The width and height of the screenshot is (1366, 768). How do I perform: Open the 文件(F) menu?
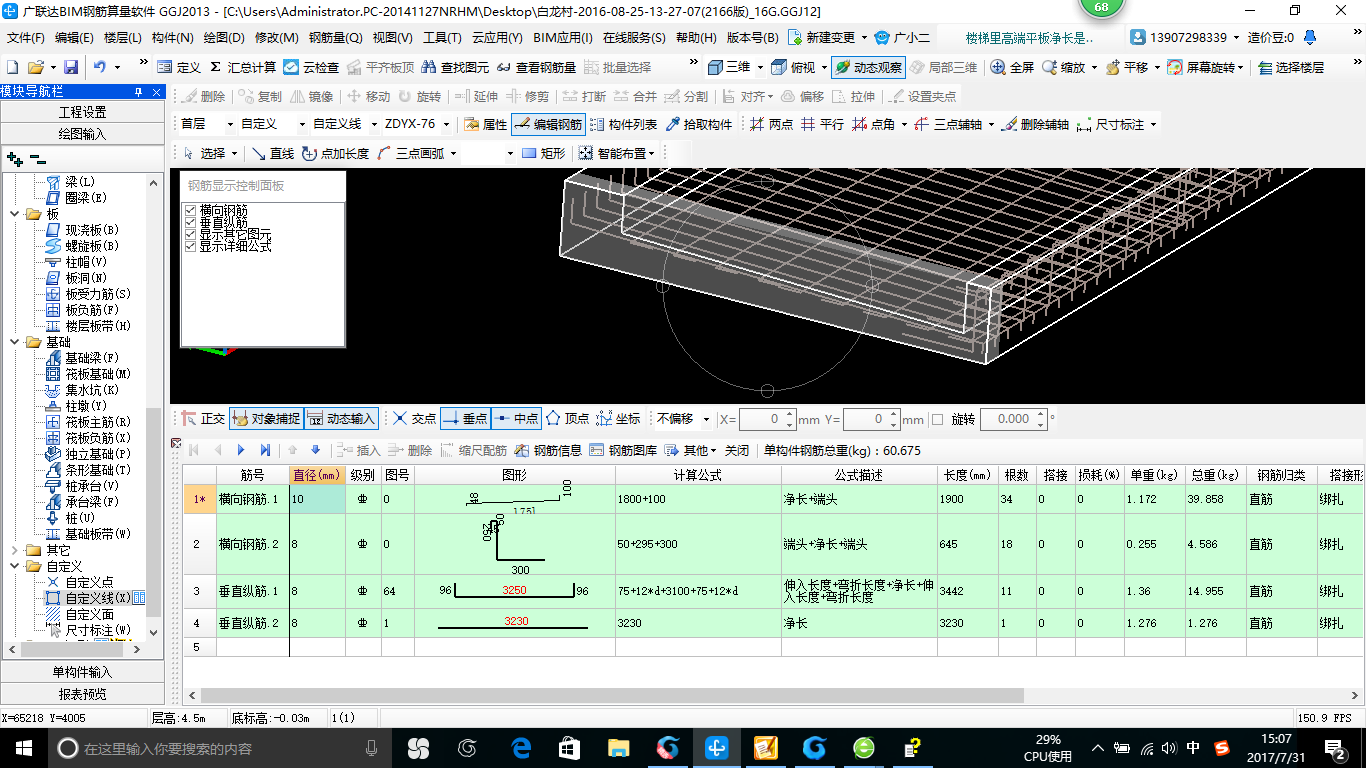pos(26,38)
